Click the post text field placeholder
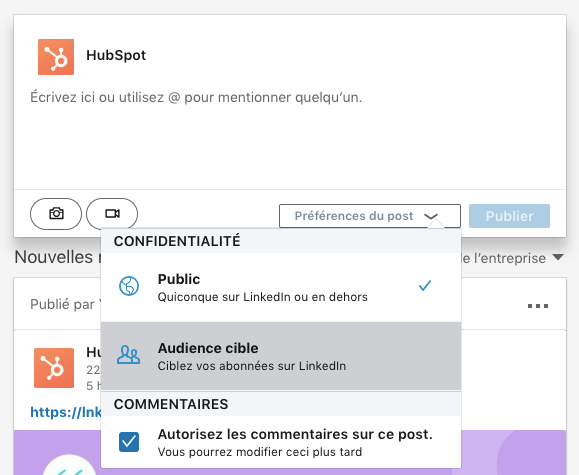The height and width of the screenshot is (475, 579). [x=196, y=98]
